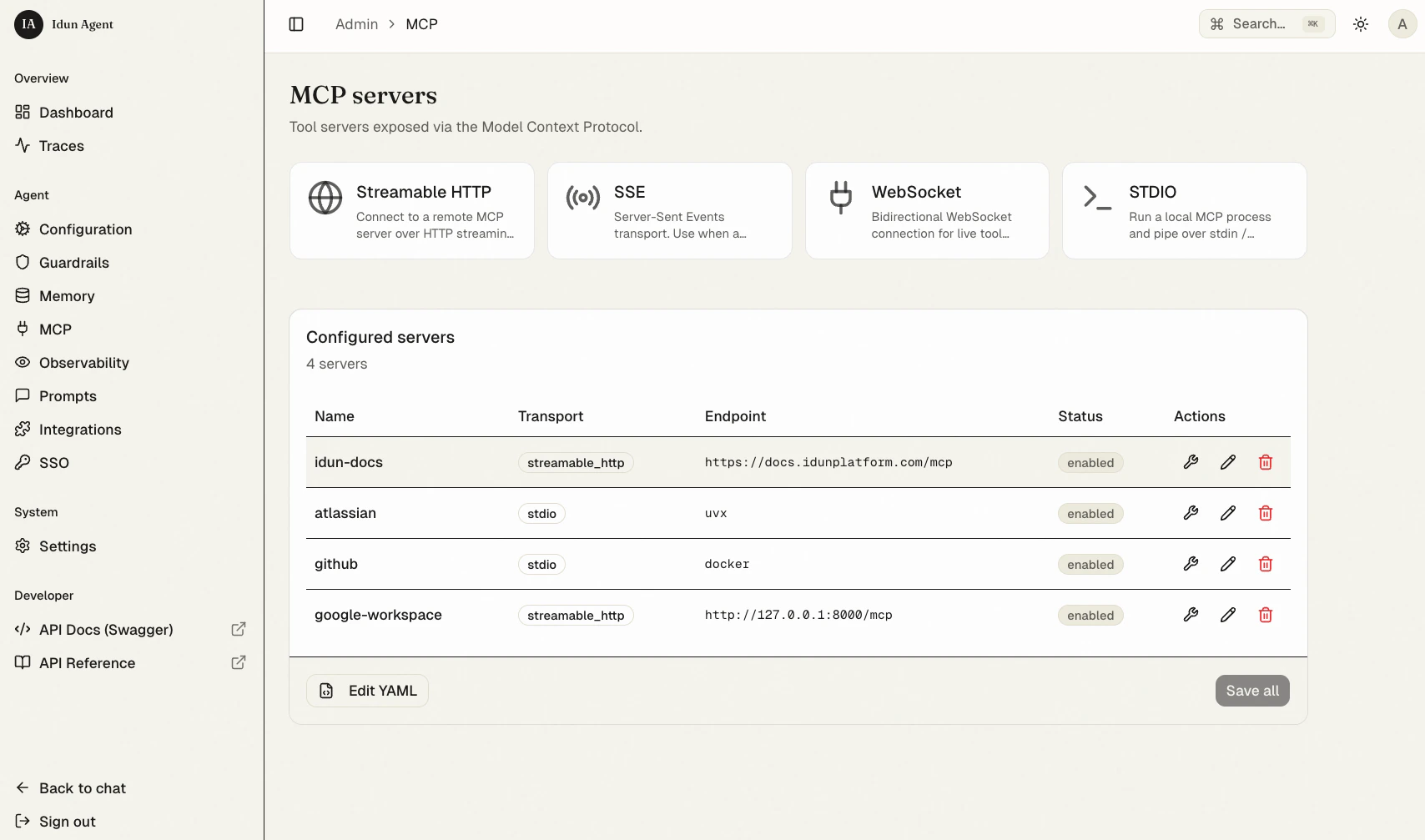1425x840 pixels.
Task: Click idun-docs server name
Action: (x=349, y=462)
